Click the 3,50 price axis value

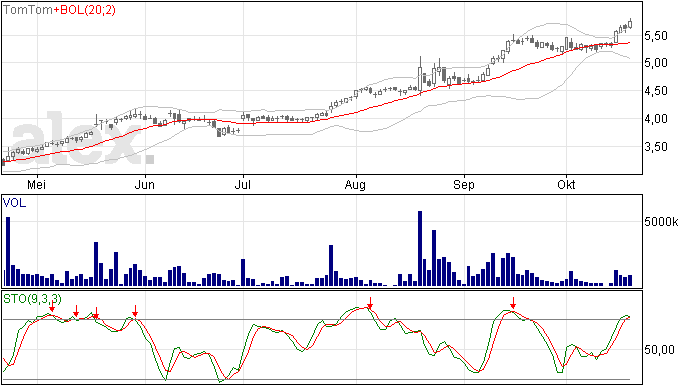656,147
